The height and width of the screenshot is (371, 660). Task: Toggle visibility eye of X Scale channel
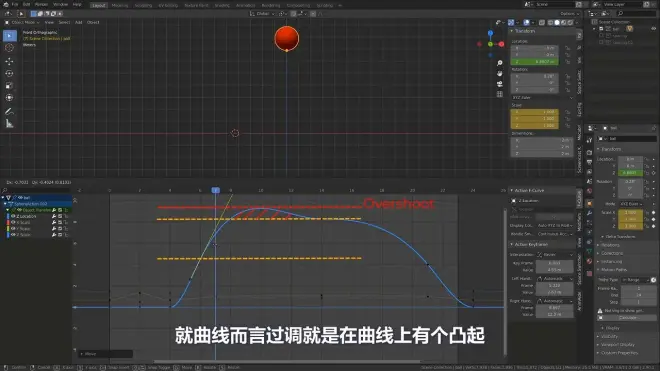[13, 222]
